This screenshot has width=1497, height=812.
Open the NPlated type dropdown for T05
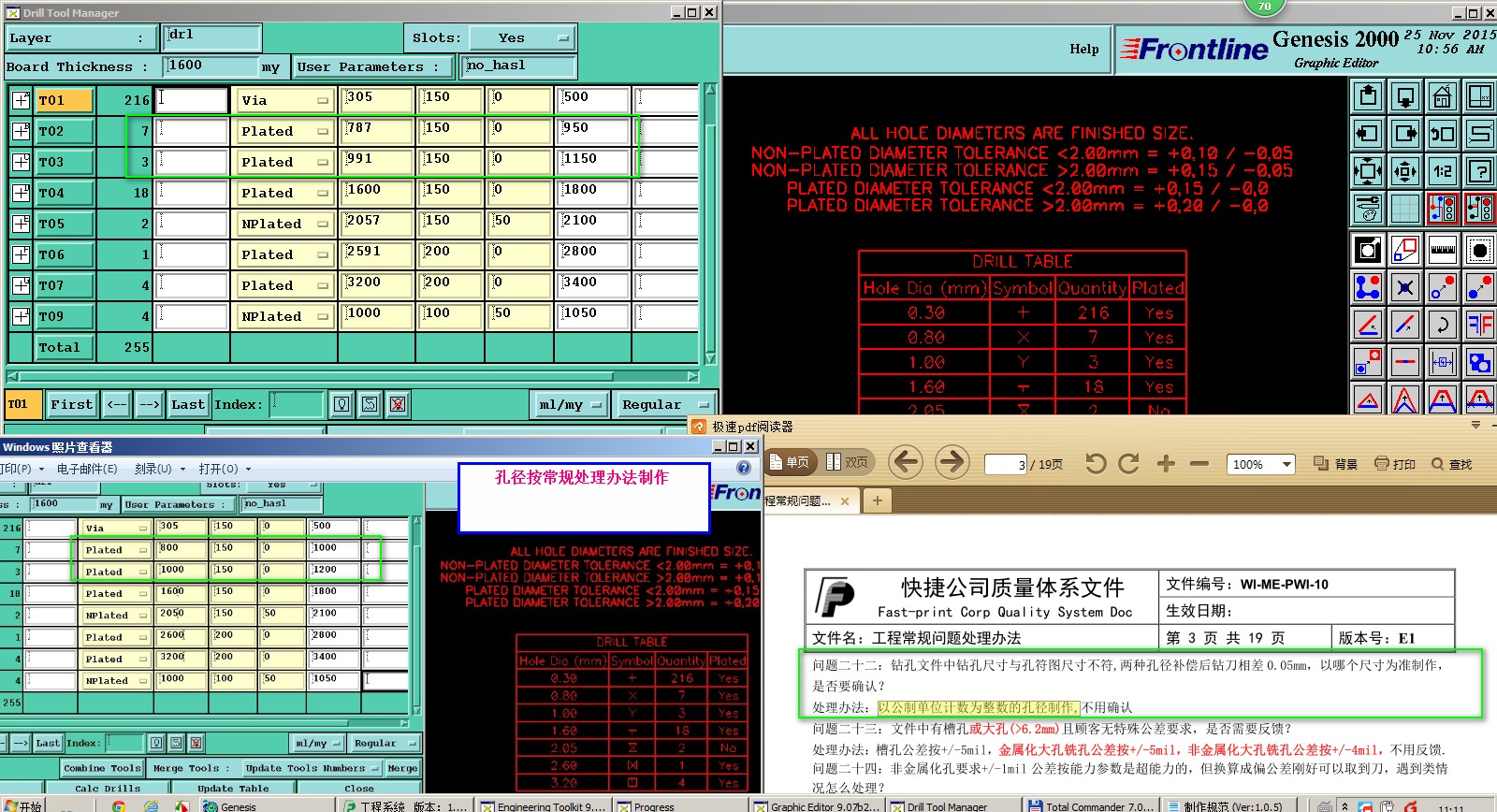click(x=284, y=224)
